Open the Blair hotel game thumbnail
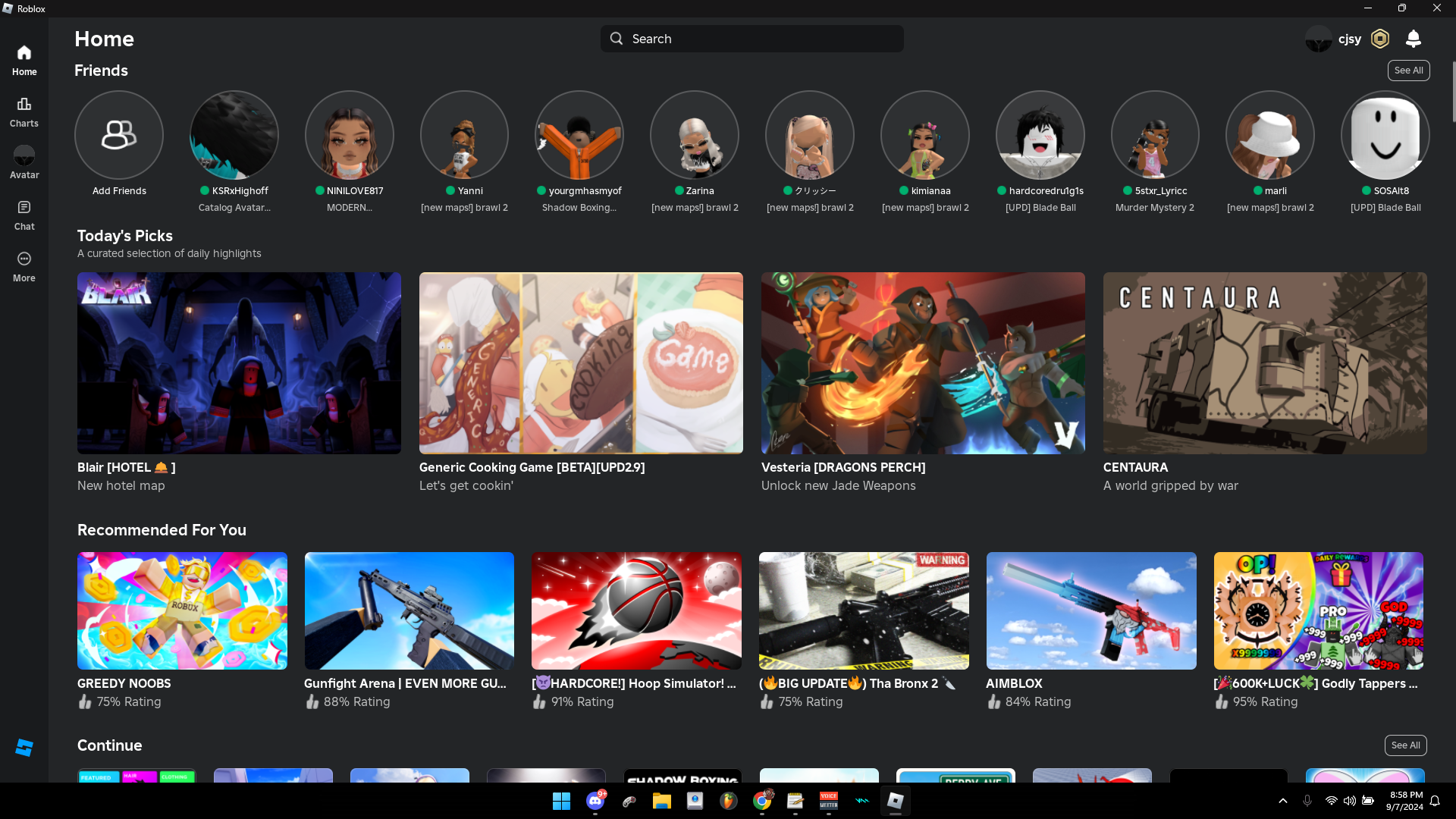Screen dimensions: 1456x819 pos(239,363)
